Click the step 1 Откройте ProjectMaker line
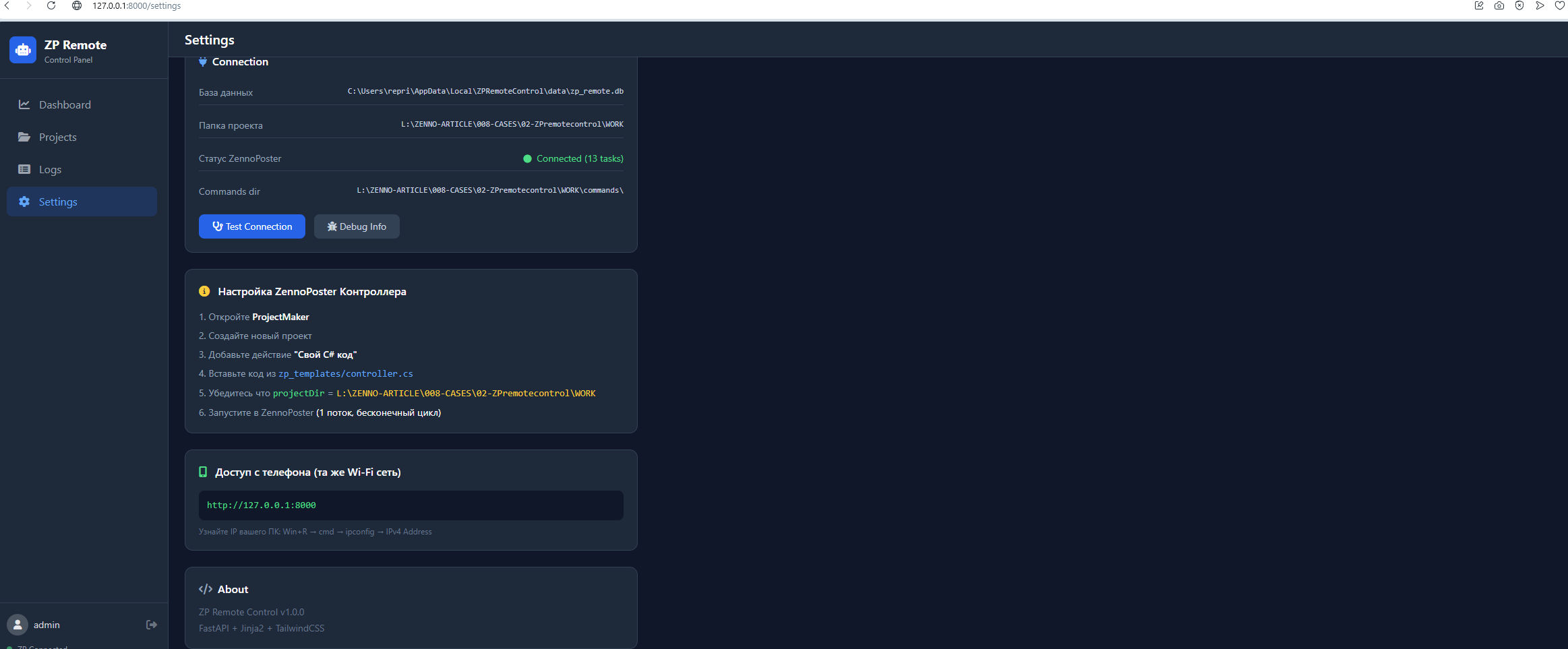 pyautogui.click(x=254, y=317)
